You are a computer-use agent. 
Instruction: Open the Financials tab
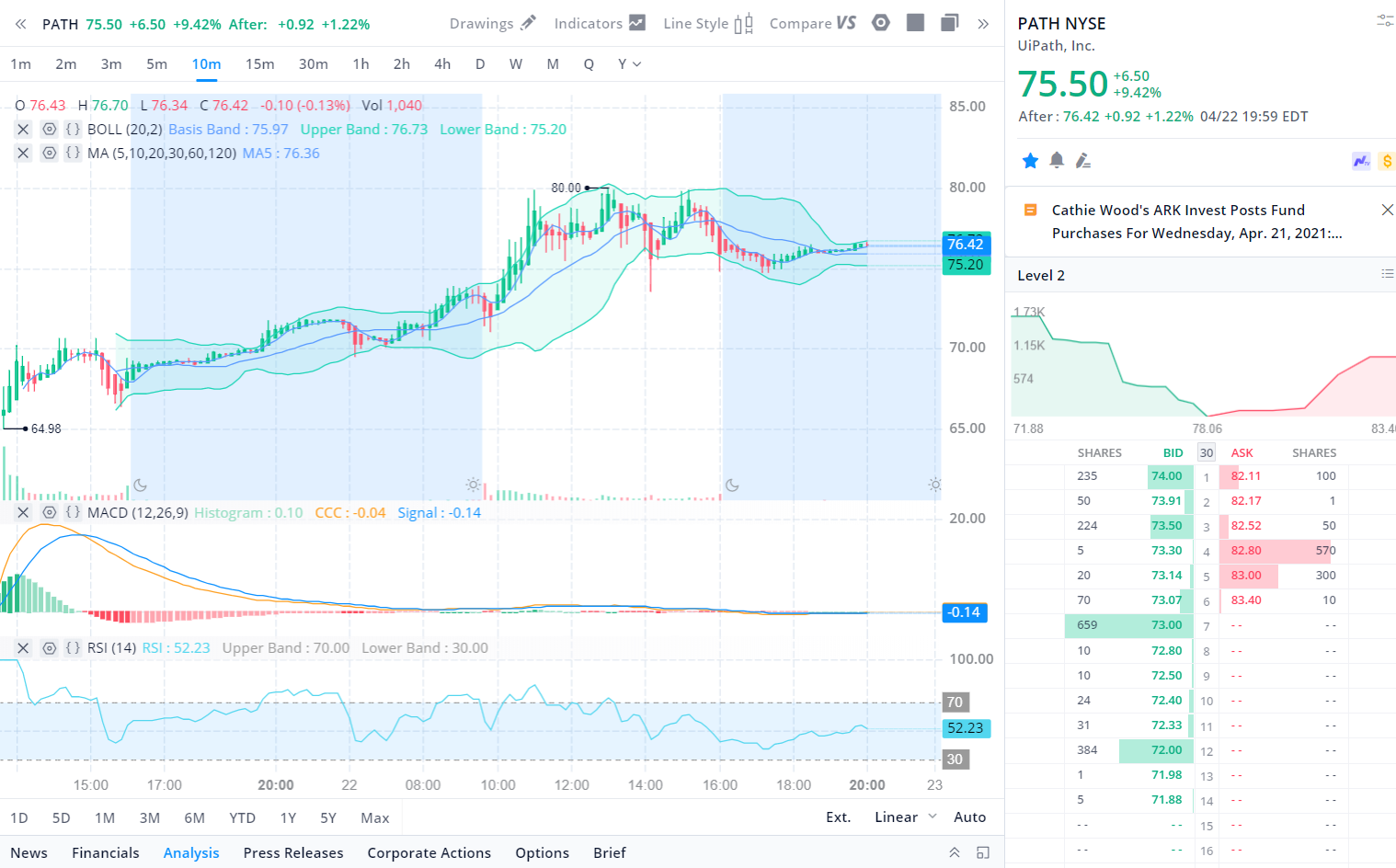tap(106, 853)
